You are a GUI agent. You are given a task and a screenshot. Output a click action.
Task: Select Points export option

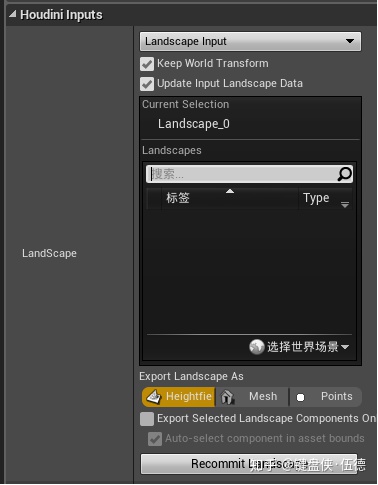click(x=326, y=397)
